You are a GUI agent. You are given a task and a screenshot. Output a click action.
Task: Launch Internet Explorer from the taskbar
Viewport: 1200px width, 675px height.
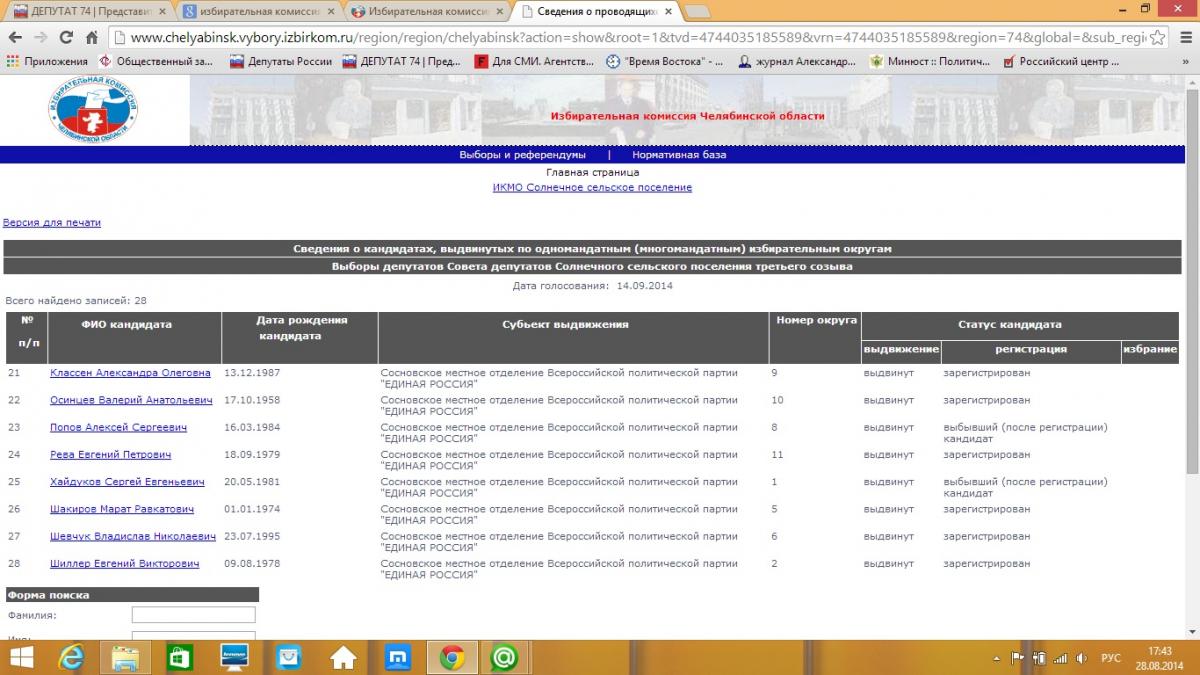click(72, 657)
